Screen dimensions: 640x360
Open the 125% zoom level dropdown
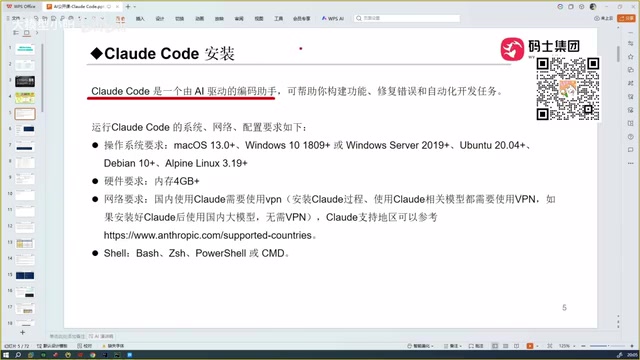(566, 346)
